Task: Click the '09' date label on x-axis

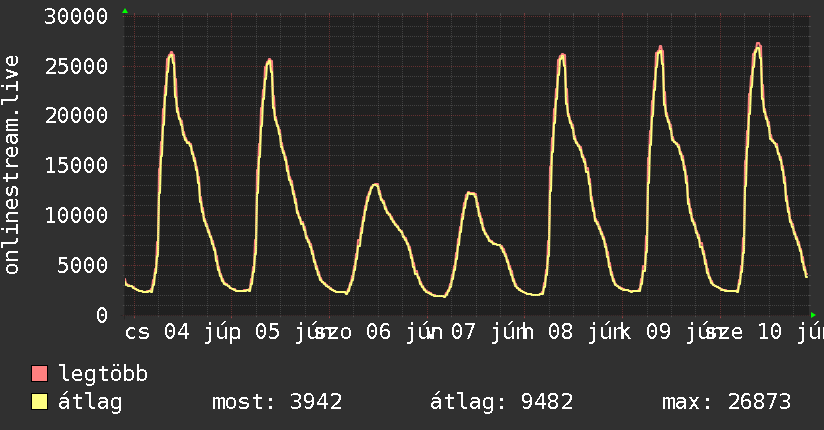Action: click(658, 332)
